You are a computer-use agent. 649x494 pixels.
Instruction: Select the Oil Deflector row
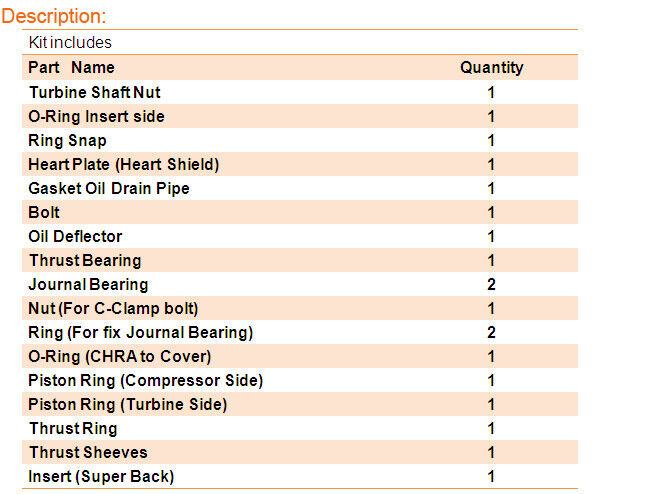point(75,236)
